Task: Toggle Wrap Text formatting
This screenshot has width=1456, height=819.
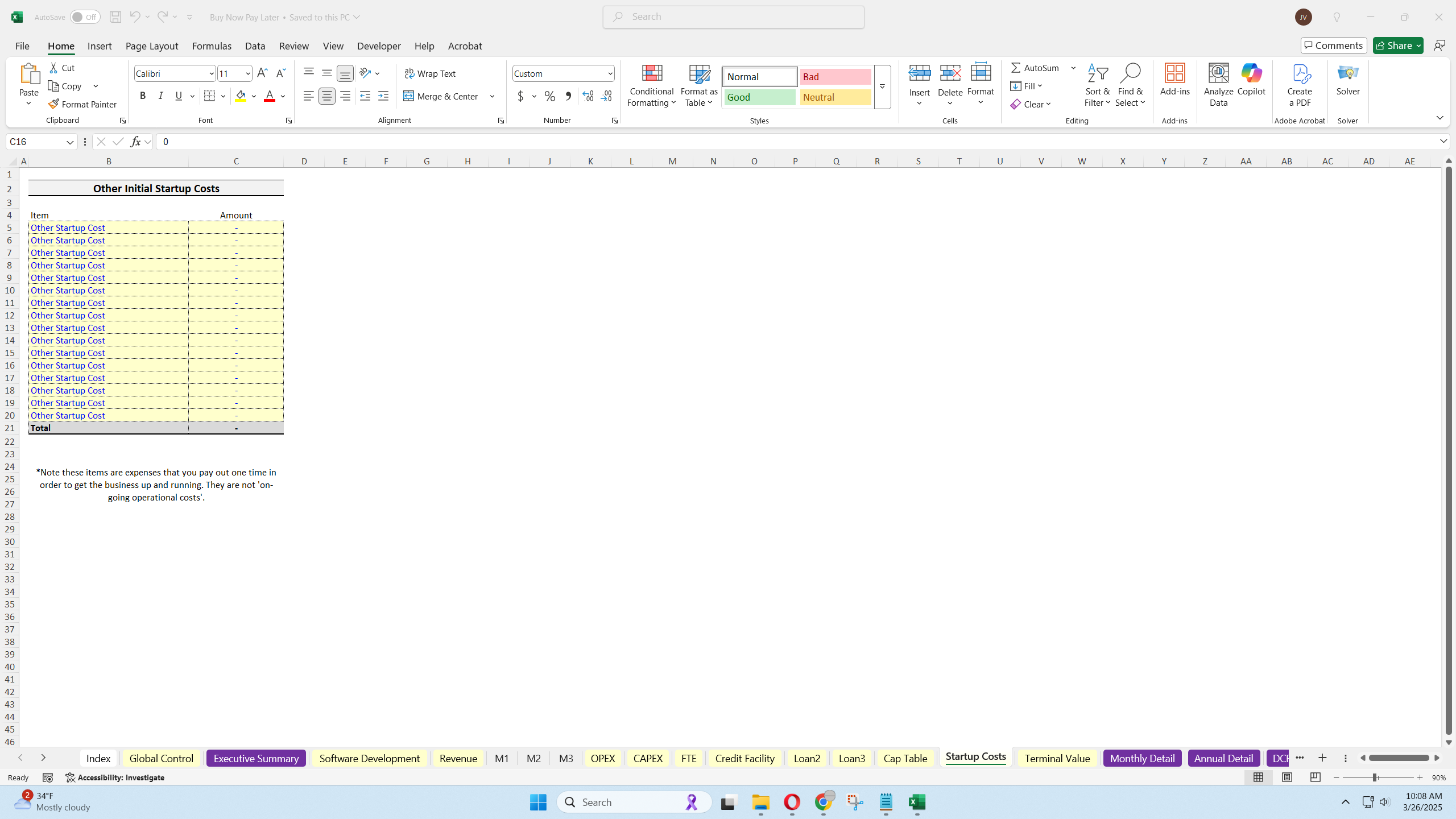Action: (431, 73)
